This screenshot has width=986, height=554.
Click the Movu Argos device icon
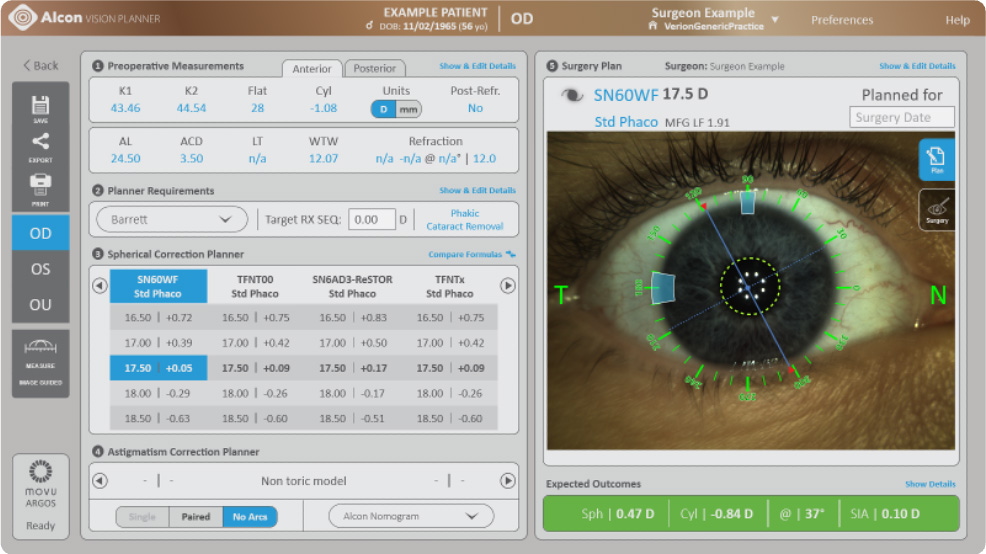click(40, 484)
